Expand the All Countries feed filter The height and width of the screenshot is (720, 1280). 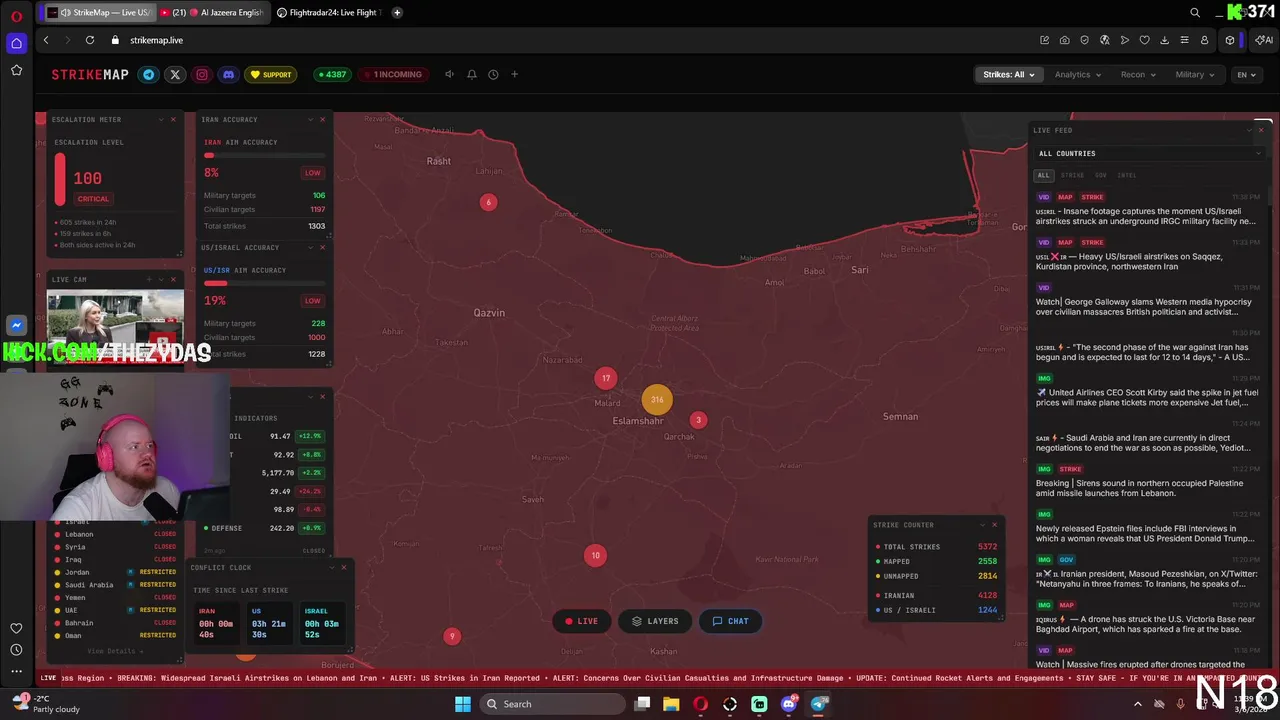(x=1149, y=153)
